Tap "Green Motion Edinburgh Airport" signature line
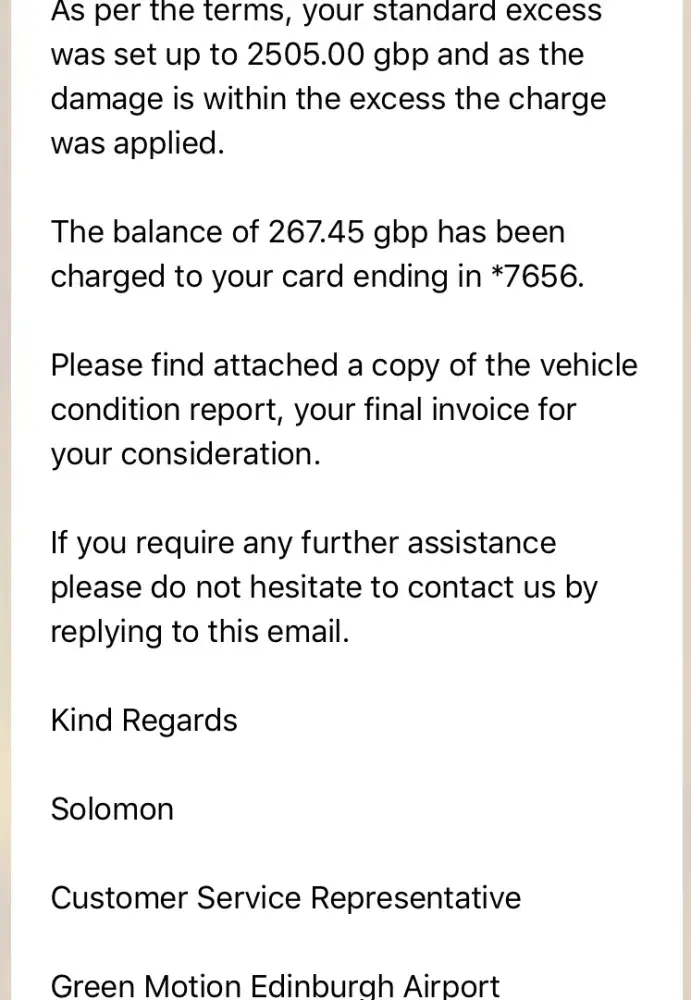This screenshot has width=691, height=1000. tap(275, 986)
